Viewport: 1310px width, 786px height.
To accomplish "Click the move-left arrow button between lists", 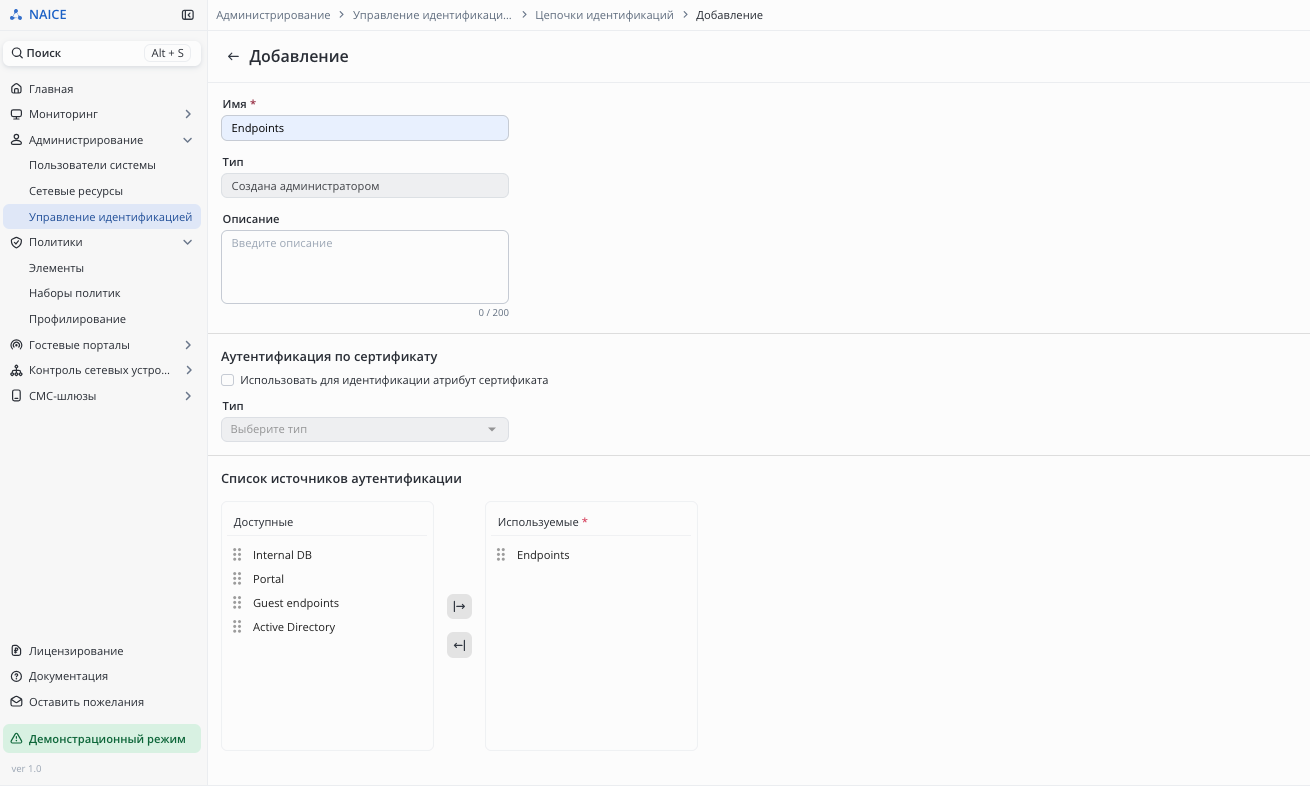I will (459, 645).
